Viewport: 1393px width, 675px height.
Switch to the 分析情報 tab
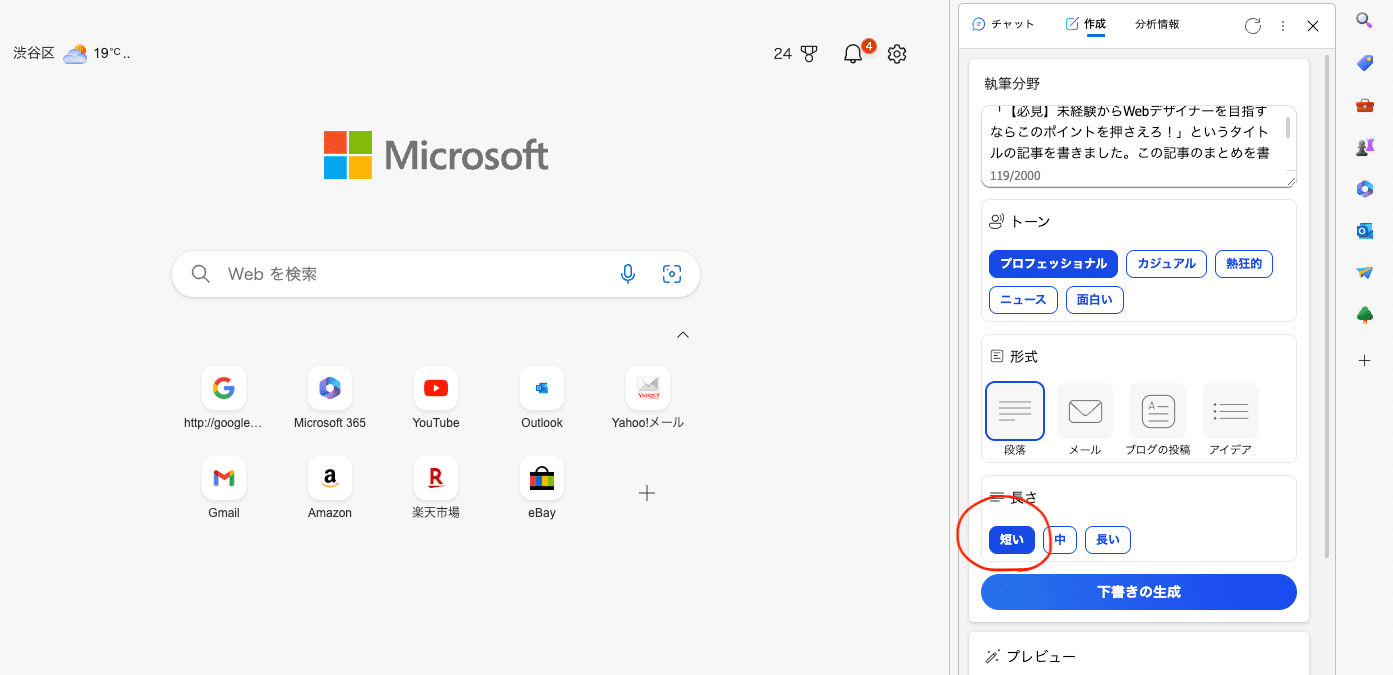pyautogui.click(x=1157, y=25)
